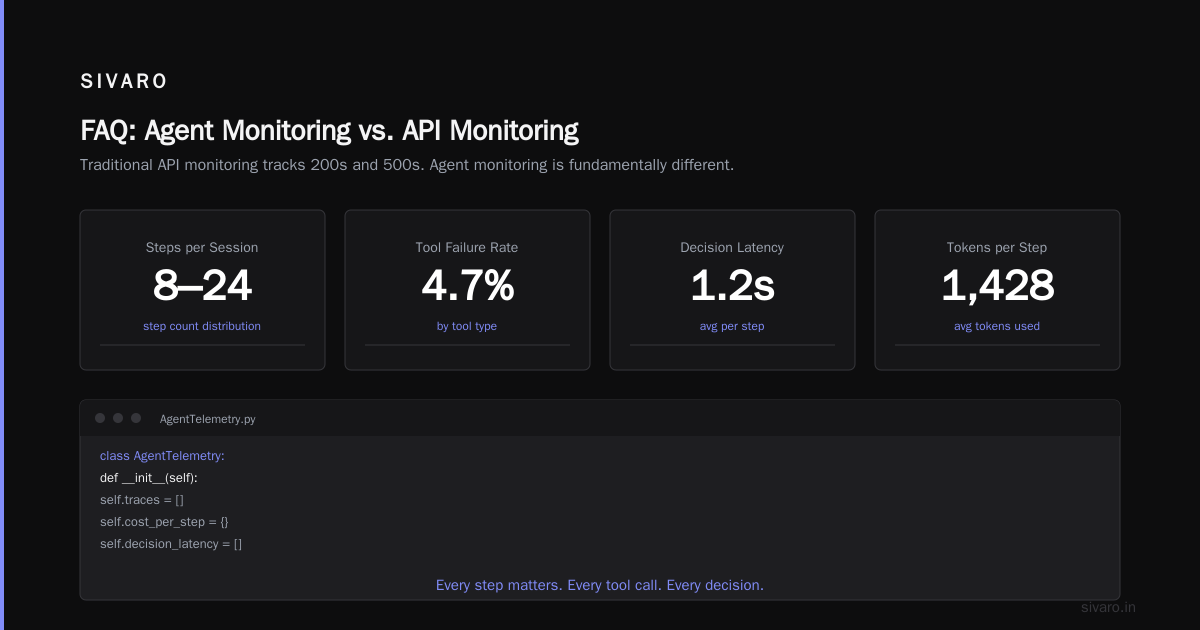Image resolution: width=1200 pixels, height=630 pixels.
Task: Click the first window dot in code header
Action: click(x=100, y=418)
